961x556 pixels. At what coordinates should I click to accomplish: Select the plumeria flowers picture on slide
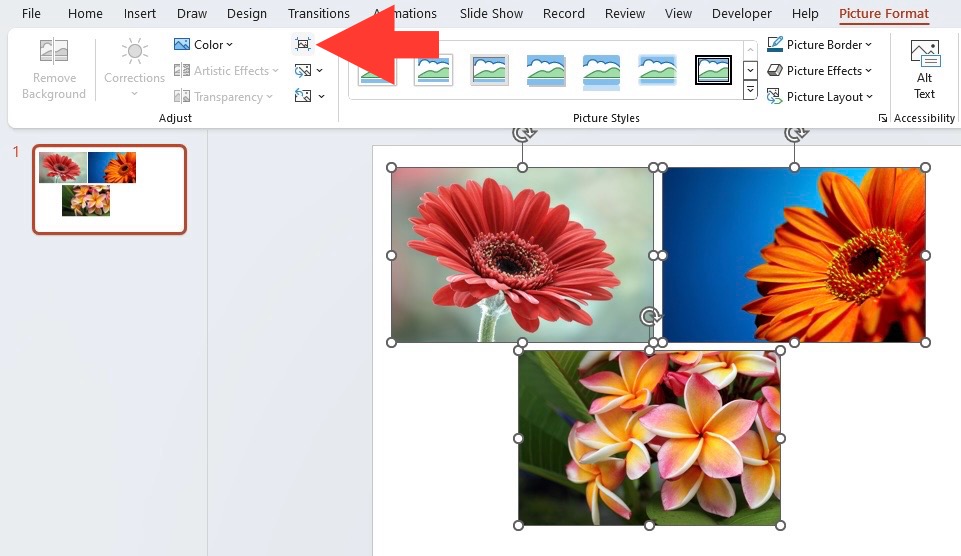(649, 438)
